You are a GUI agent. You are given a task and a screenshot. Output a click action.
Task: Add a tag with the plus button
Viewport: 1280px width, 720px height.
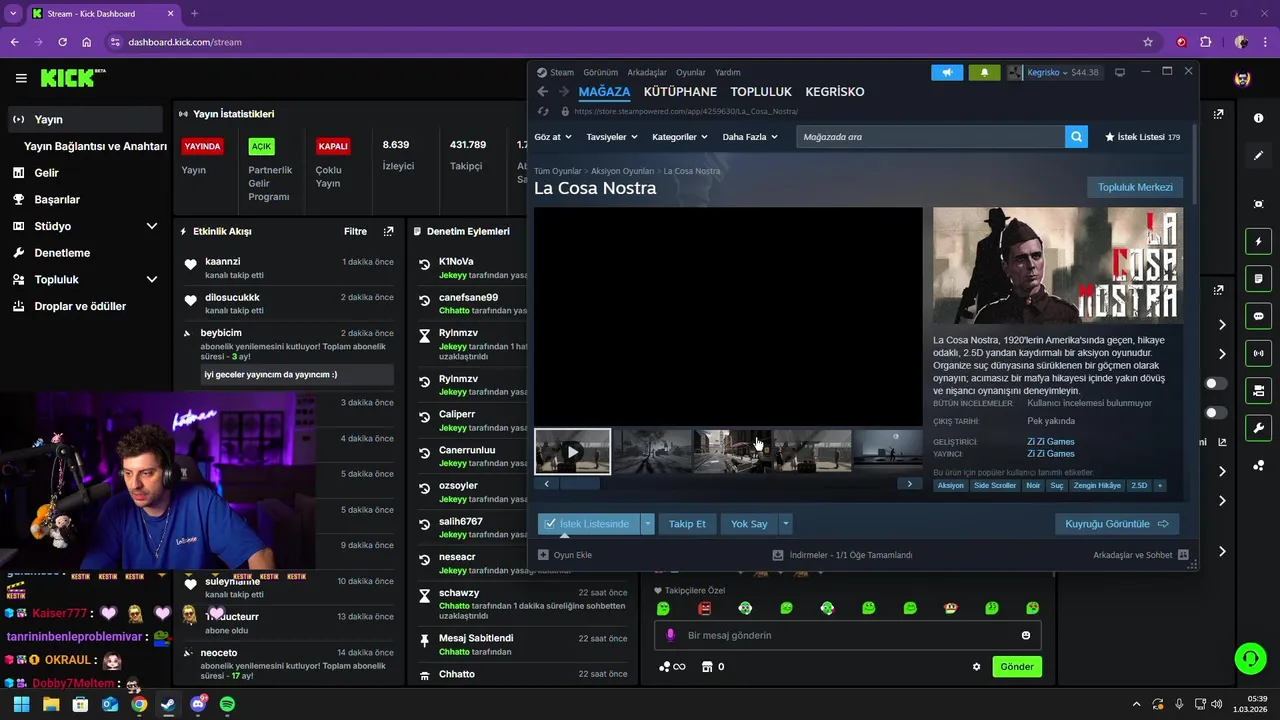(1160, 485)
